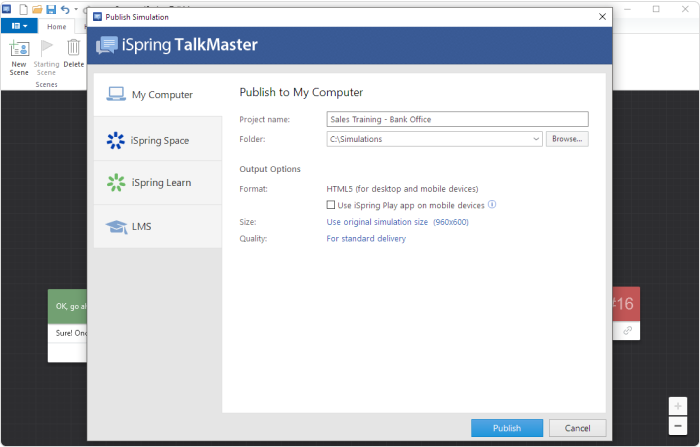
Task: Click the My Computer laptop icon
Action: [x=116, y=94]
